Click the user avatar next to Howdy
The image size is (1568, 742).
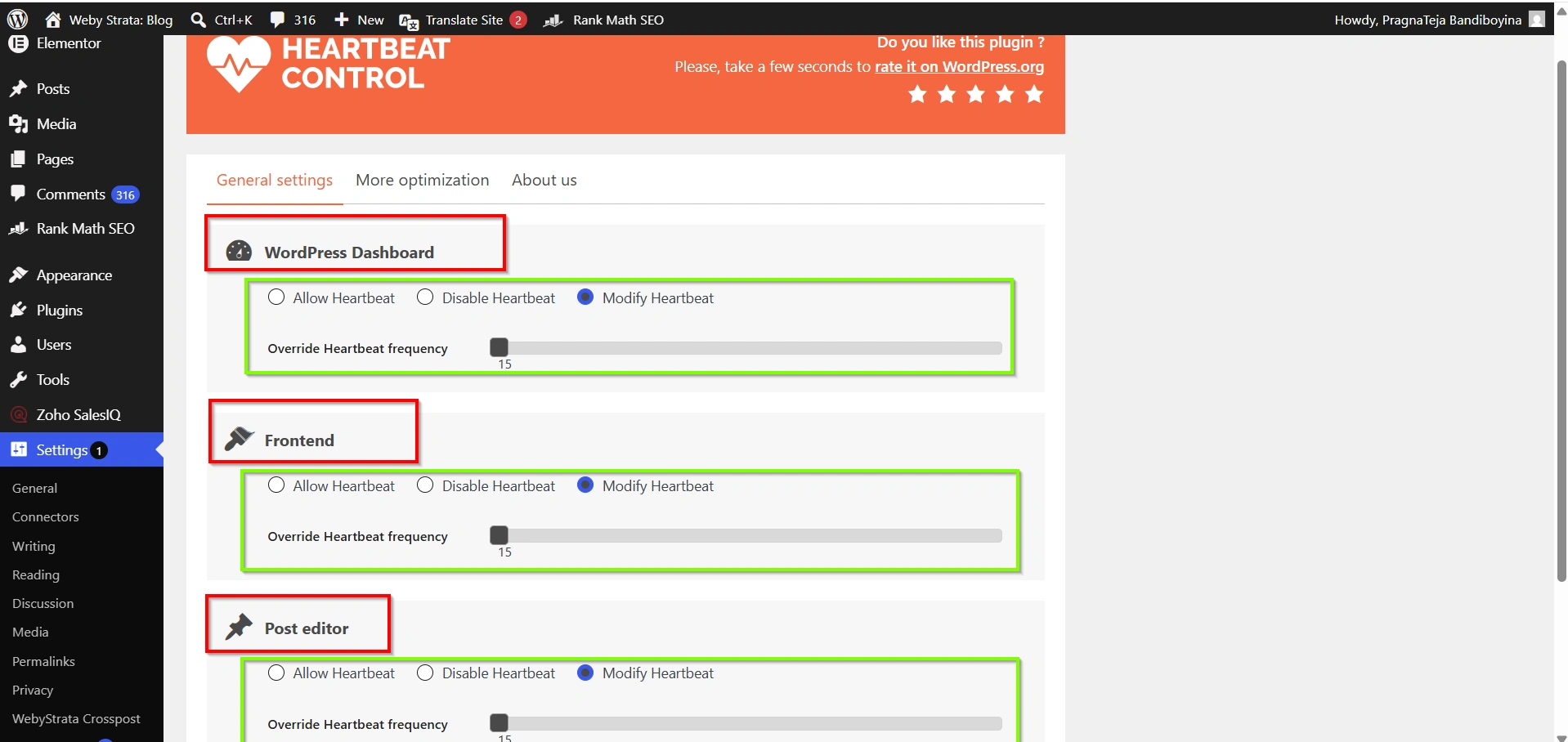tap(1537, 19)
